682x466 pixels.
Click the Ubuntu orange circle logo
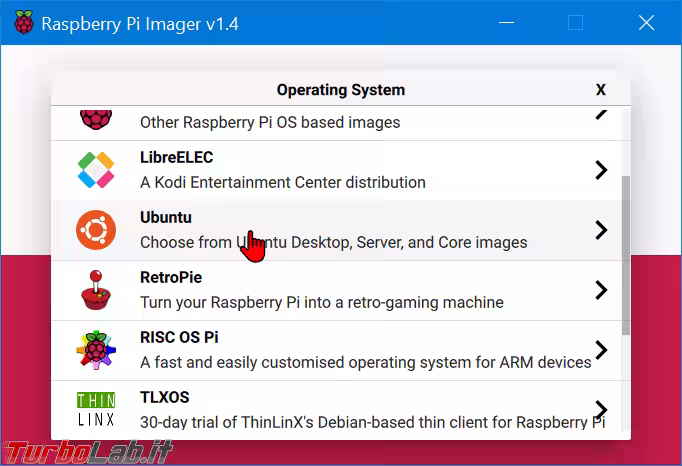(x=96, y=230)
